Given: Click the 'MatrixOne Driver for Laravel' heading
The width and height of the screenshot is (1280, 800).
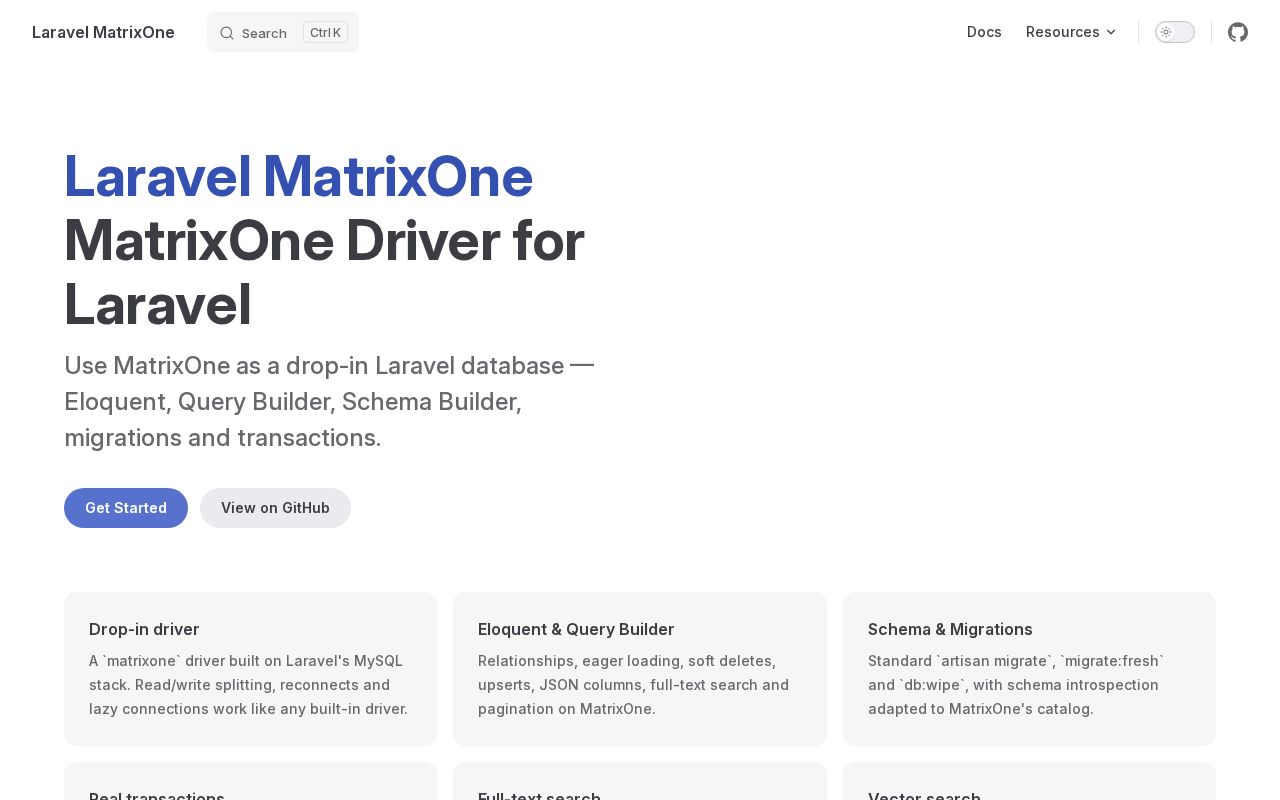Looking at the screenshot, I should point(324,272).
